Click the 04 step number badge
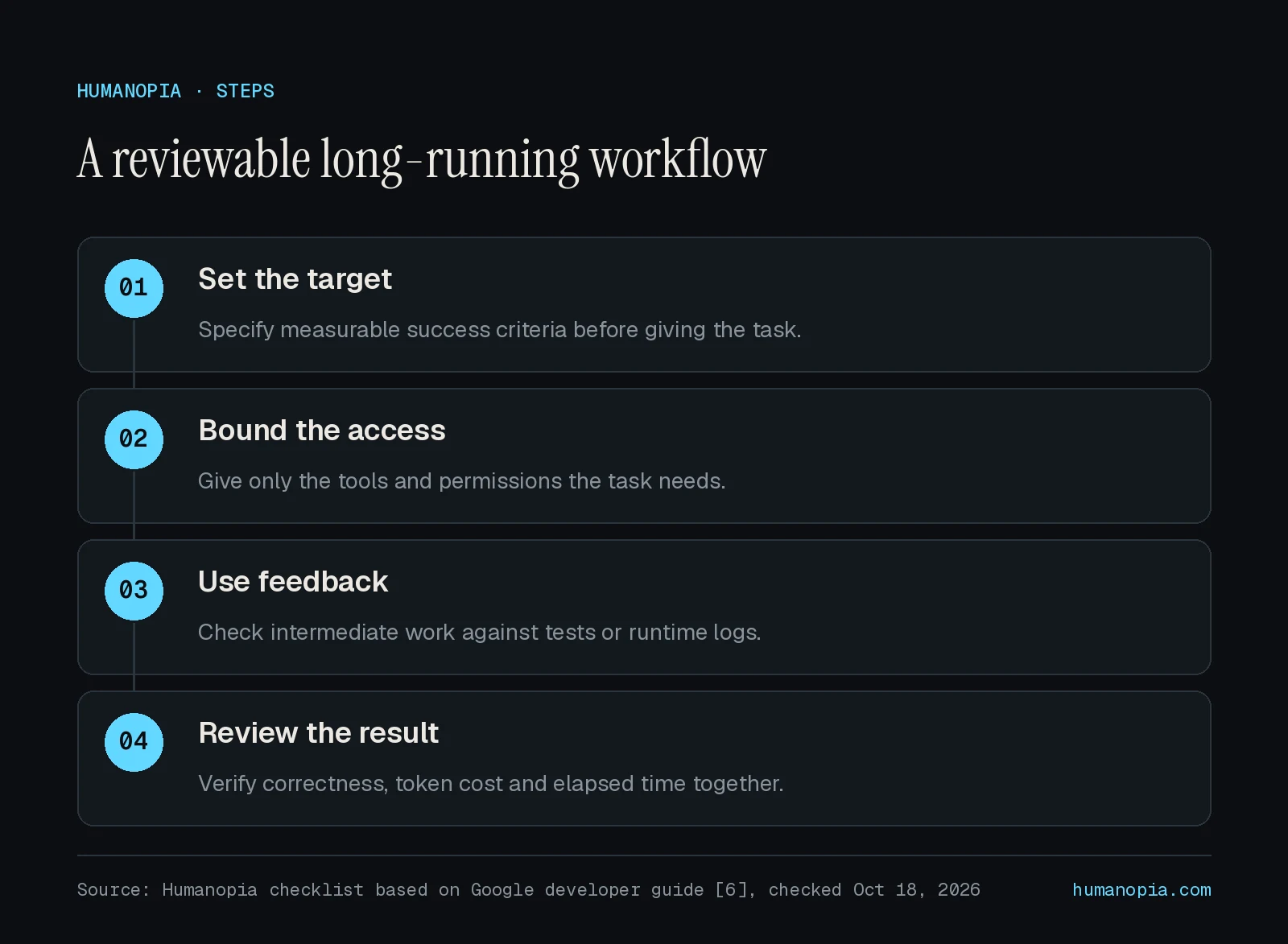The height and width of the screenshot is (944, 1288). (134, 742)
